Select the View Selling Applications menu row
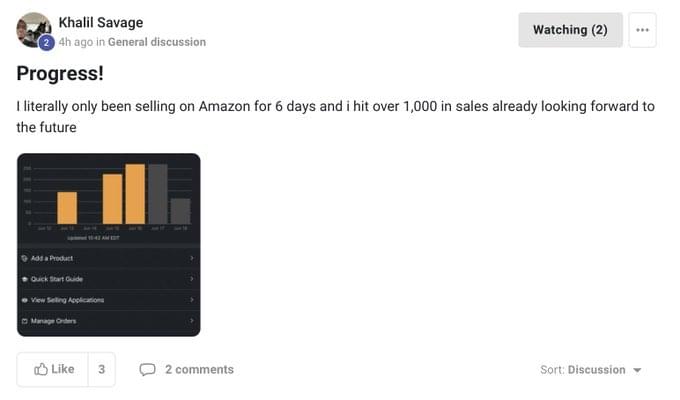This screenshot has width=680, height=400. click(x=108, y=300)
